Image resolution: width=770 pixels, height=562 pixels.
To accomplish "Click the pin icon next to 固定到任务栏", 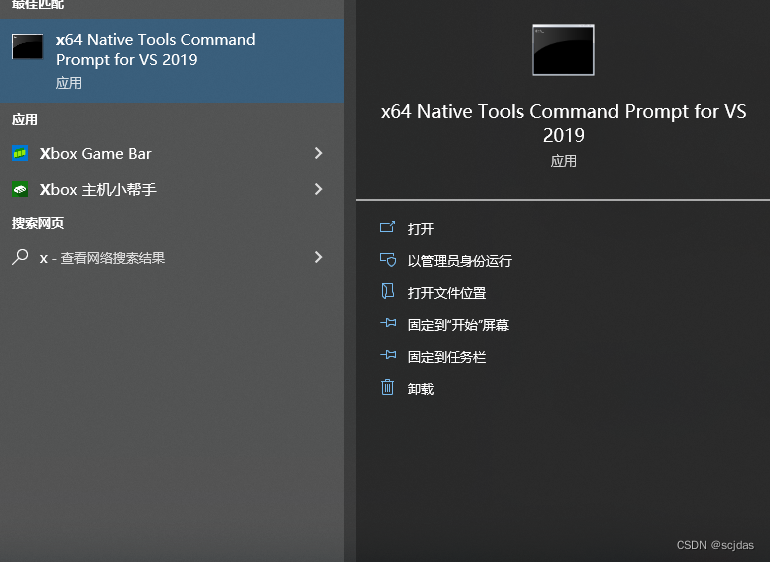I will 388,355.
